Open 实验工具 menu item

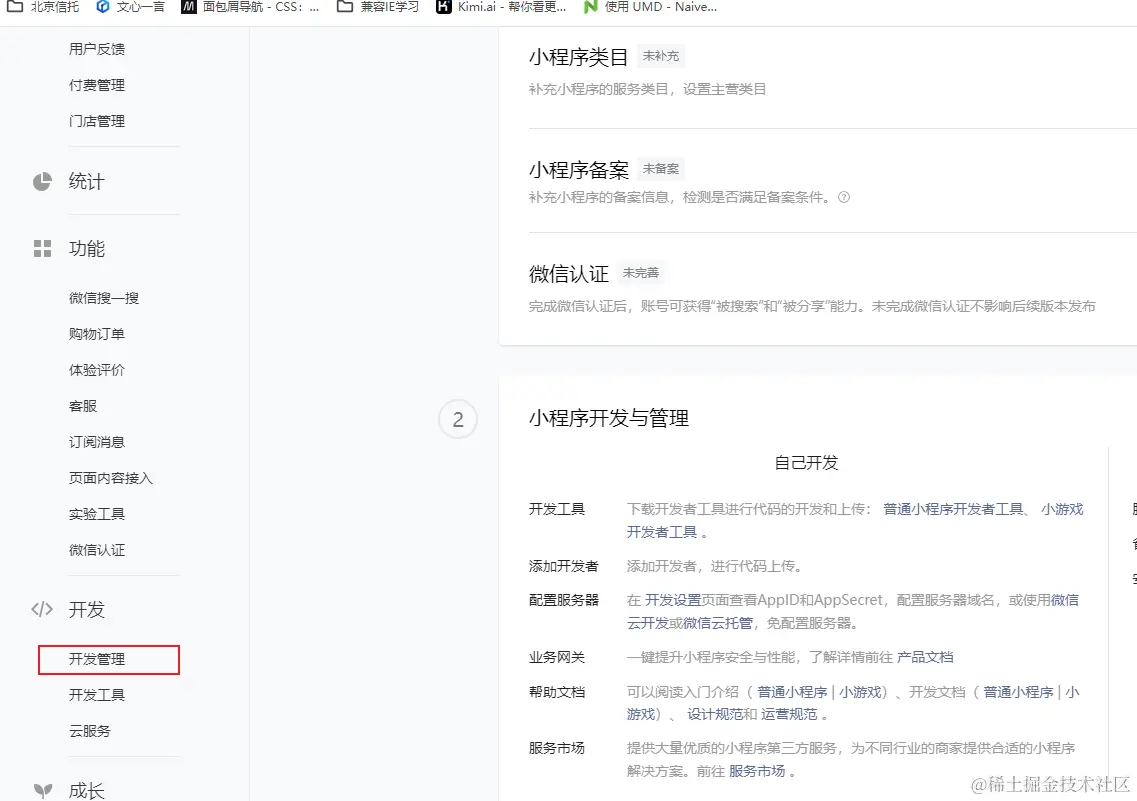point(96,514)
